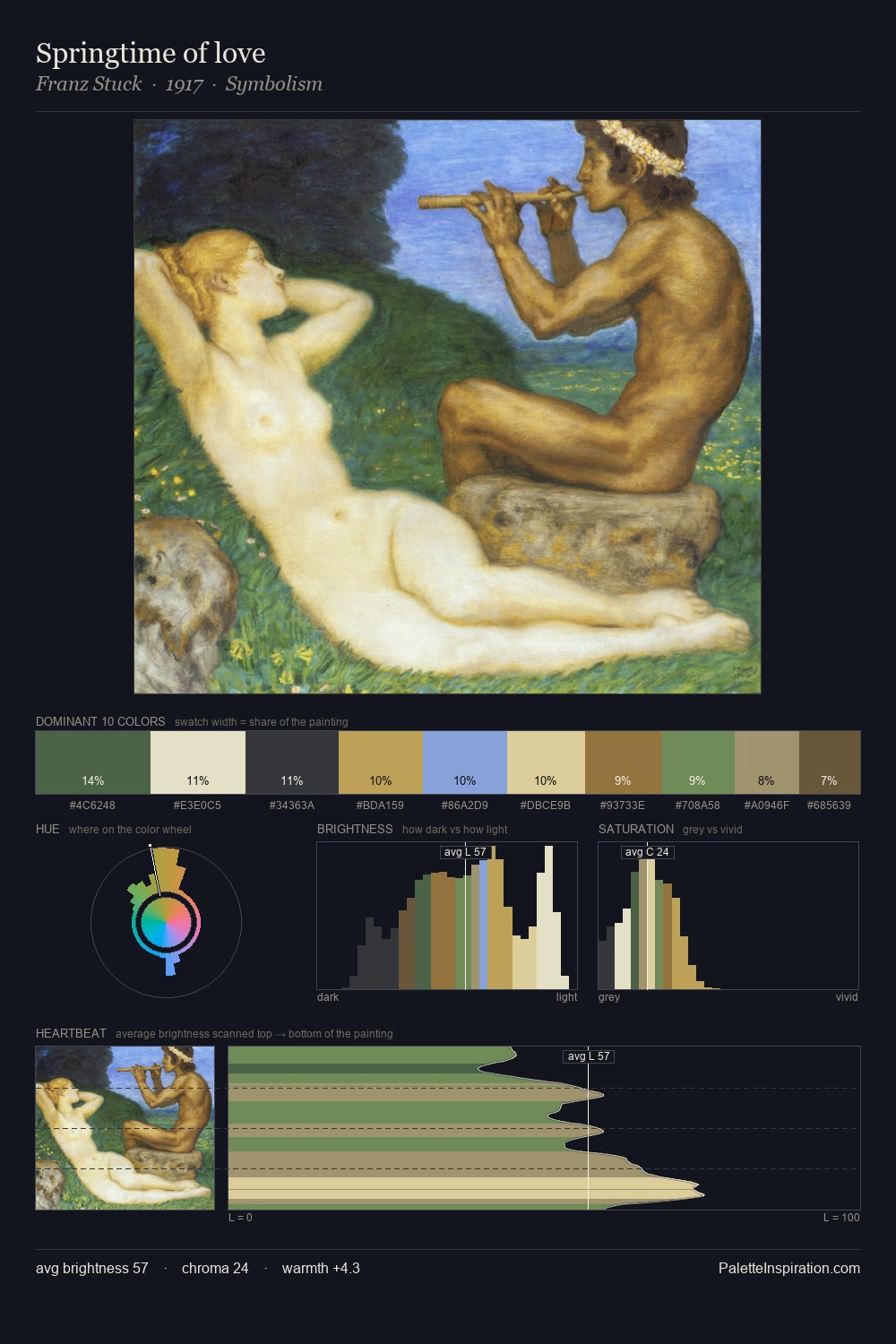
Task: Click the '#685639' hex code label
Action: tap(829, 805)
